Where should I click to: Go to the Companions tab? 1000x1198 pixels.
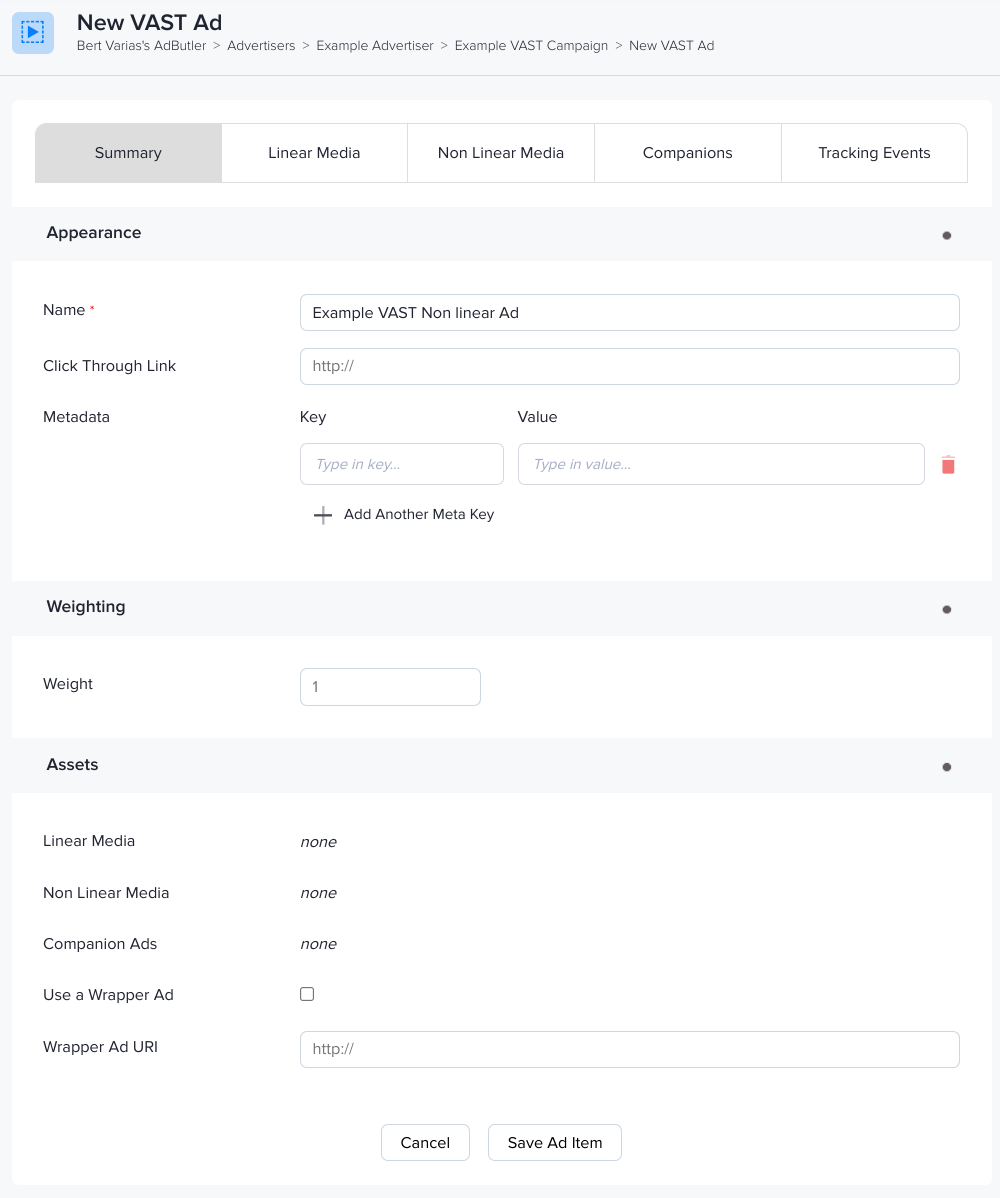point(688,153)
